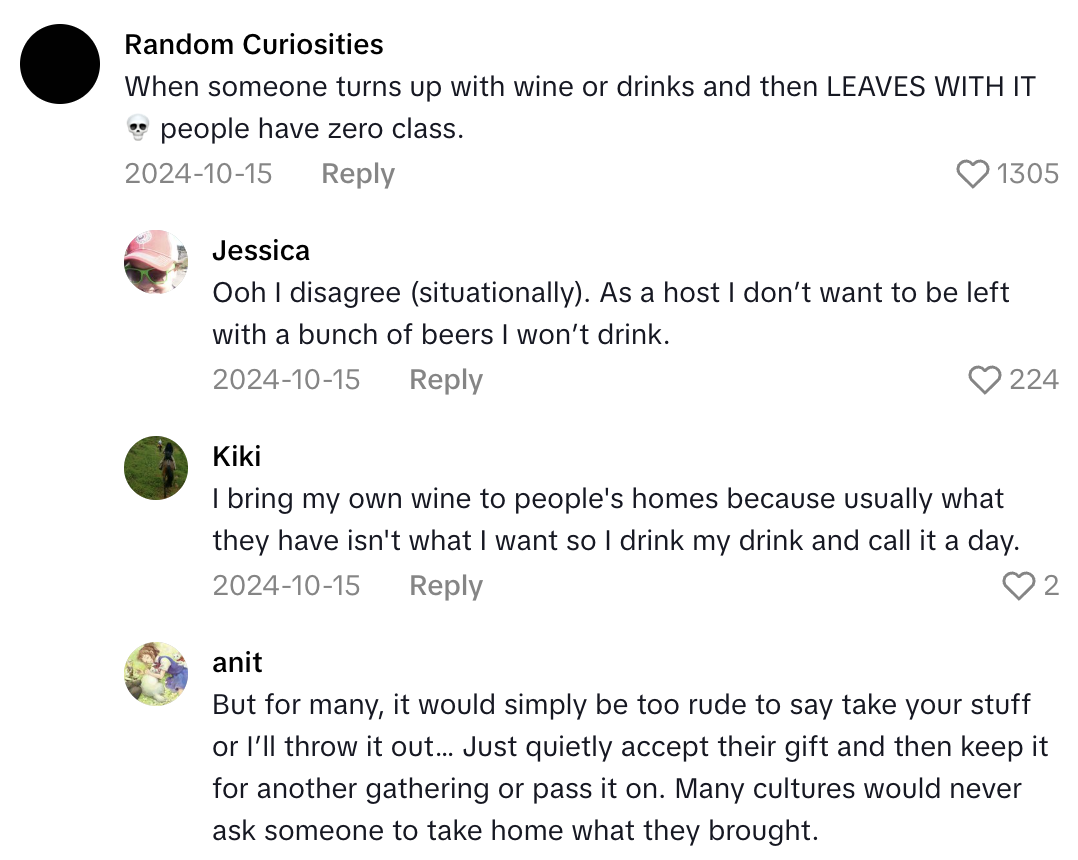Click Reply under Jessica's comment
Viewport: 1078px width, 860px height.
point(445,379)
